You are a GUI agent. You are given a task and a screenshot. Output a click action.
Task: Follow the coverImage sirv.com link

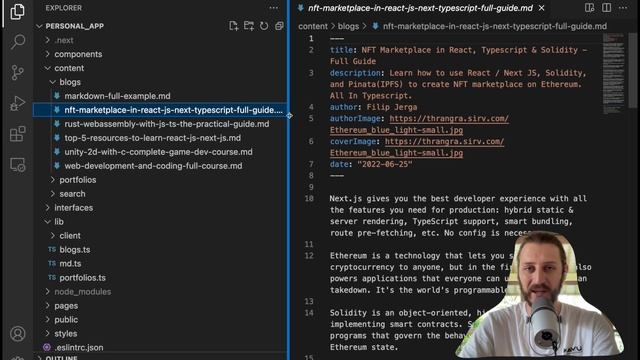[x=444, y=141]
